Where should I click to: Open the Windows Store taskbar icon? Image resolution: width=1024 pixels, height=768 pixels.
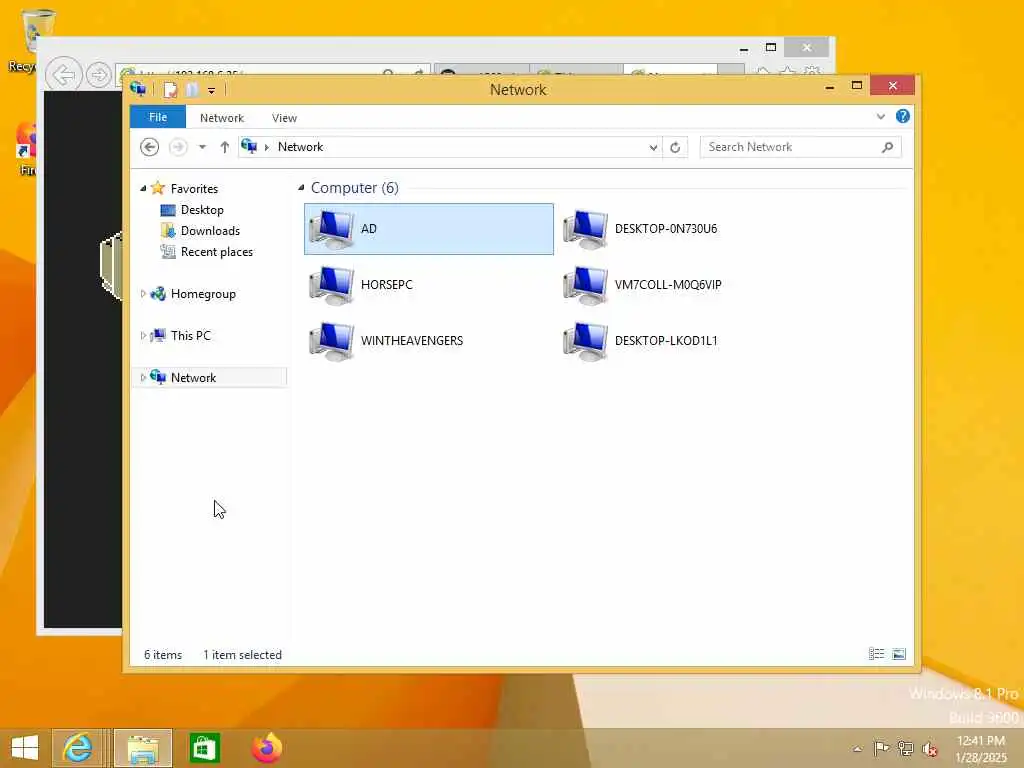click(x=204, y=748)
